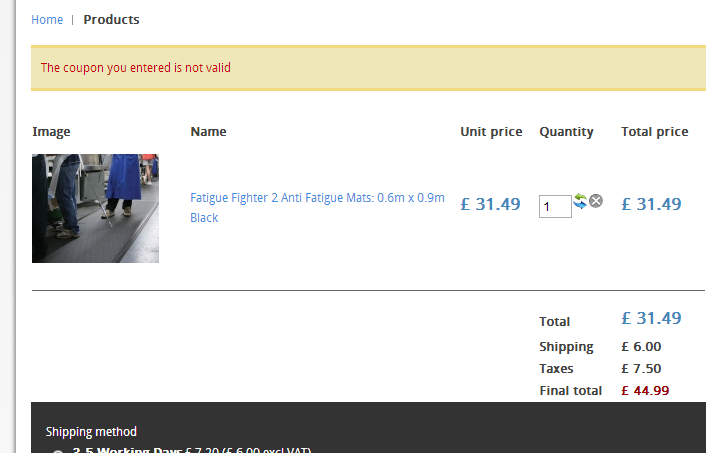Click the Shipping method heading

click(x=91, y=432)
